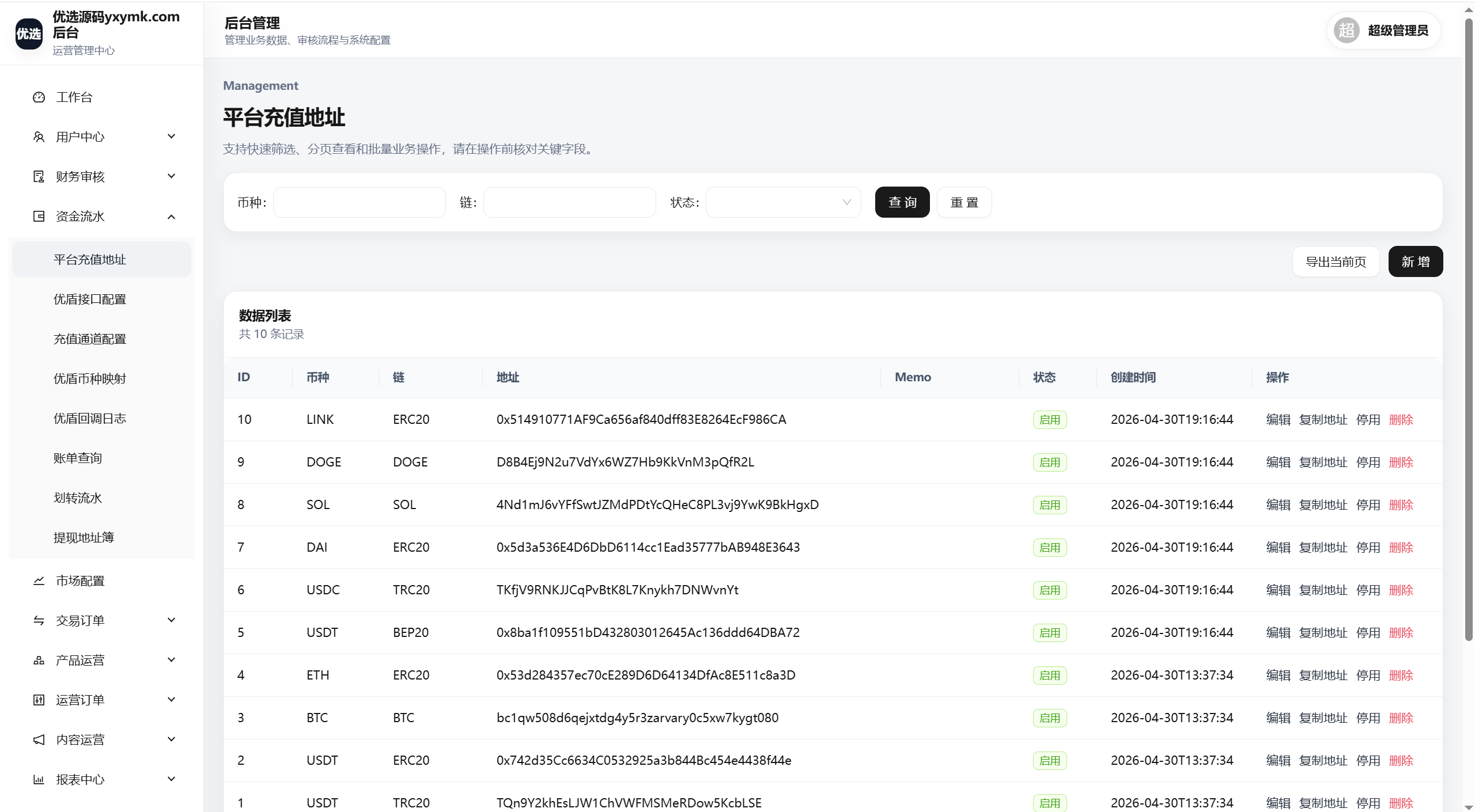This screenshot has height=812, width=1475.
Task: Edit the SOL row with 编辑
Action: click(x=1278, y=505)
